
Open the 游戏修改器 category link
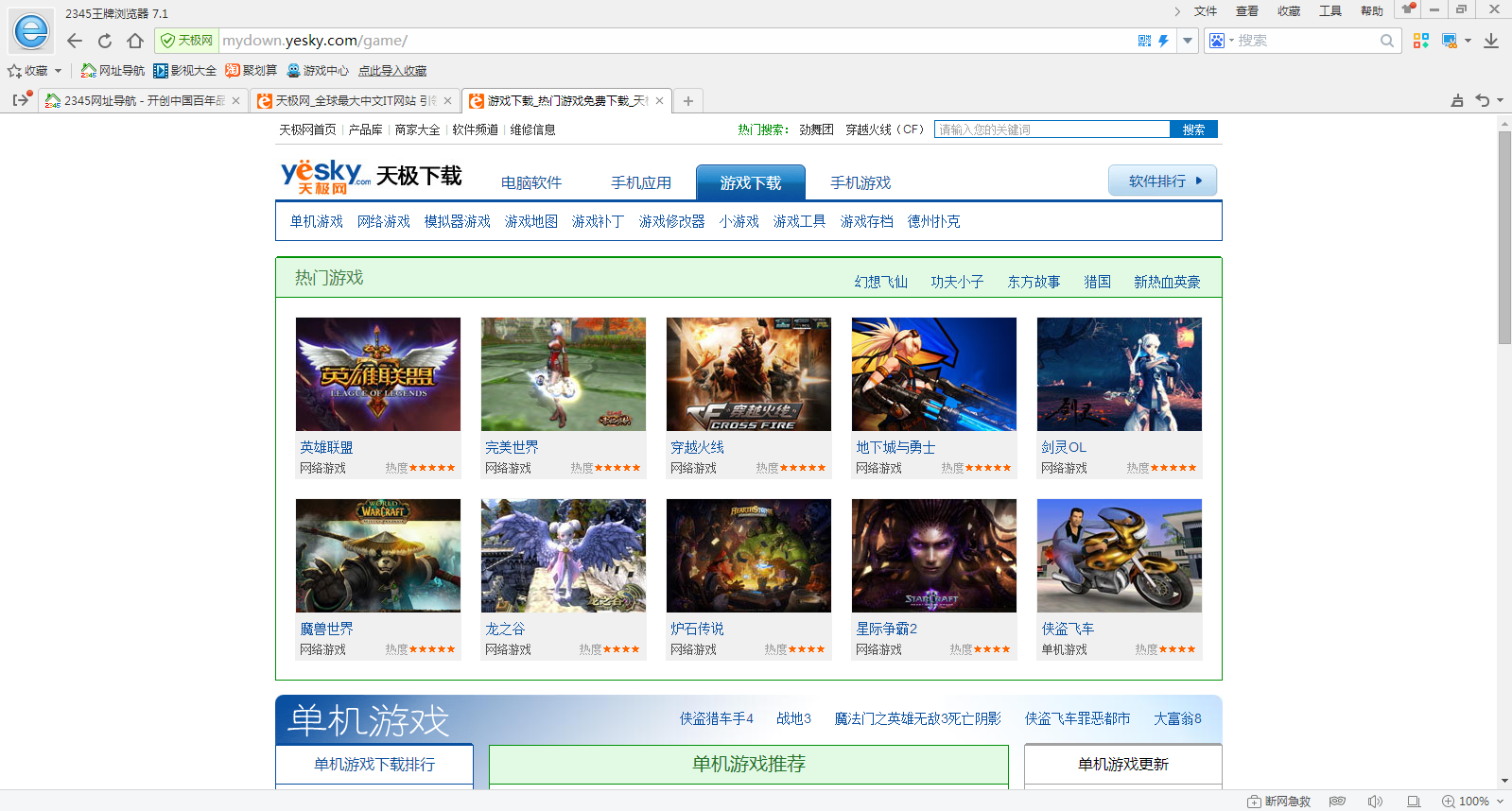(x=671, y=221)
